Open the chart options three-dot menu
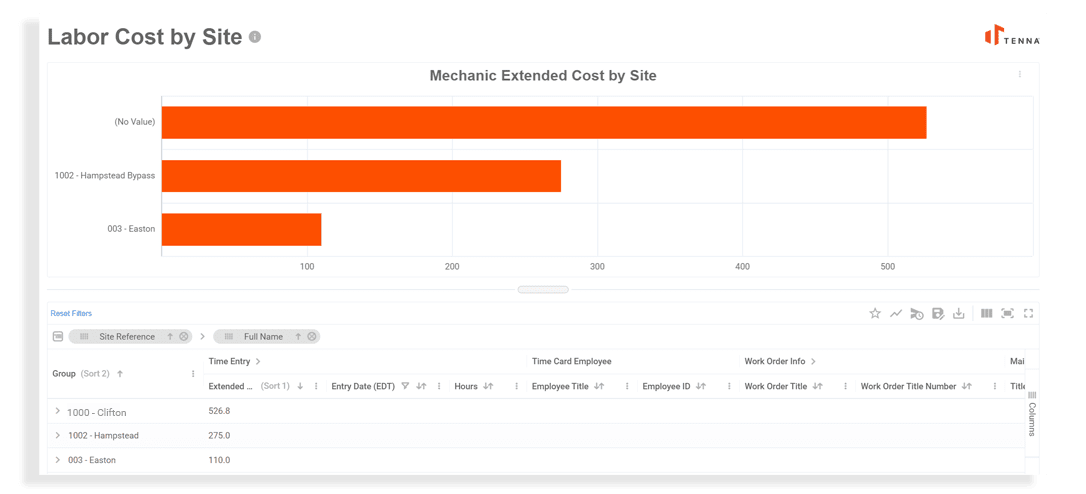This screenshot has width=1086, height=494. pyautogui.click(x=1020, y=74)
